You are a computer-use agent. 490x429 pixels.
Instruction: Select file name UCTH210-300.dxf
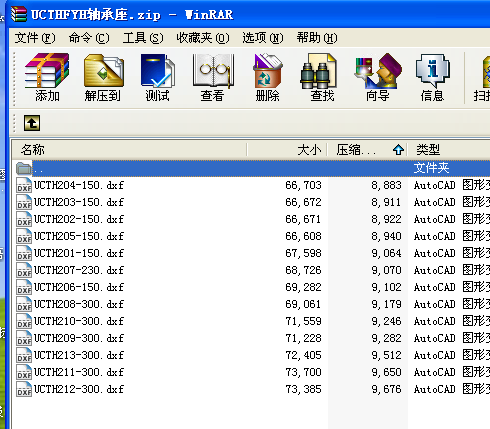[x=79, y=321]
